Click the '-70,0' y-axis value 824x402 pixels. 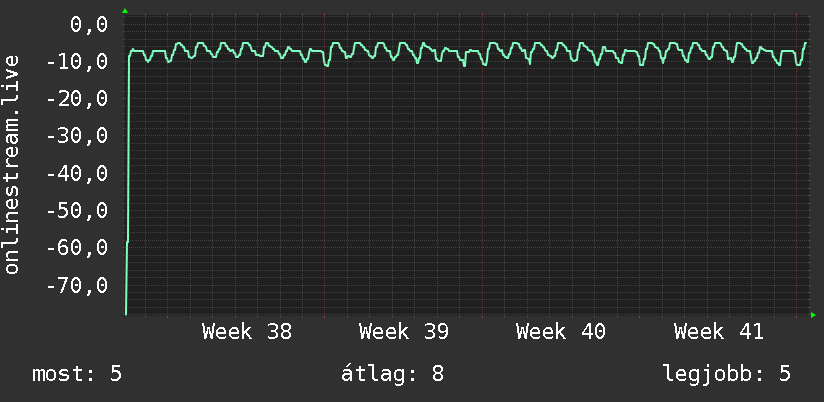pyautogui.click(x=77, y=286)
